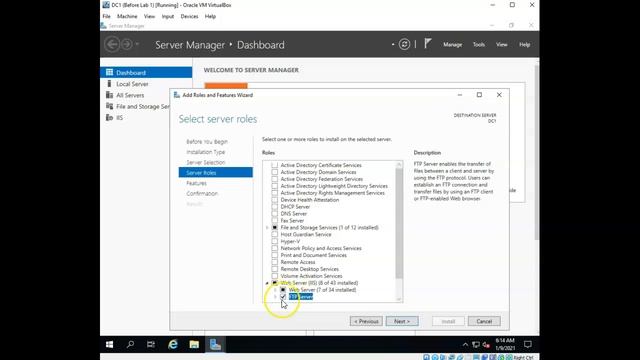Open the Action Center notifications
This screenshot has height=360, width=640.
(527, 344)
